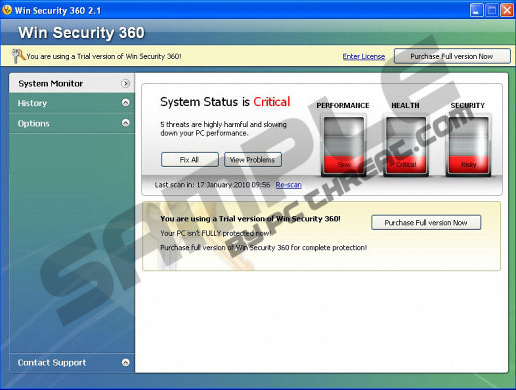Viewport: 516px width, 390px height.
Task: Click the '5 threats are highly harmful' message
Action: (x=223, y=129)
